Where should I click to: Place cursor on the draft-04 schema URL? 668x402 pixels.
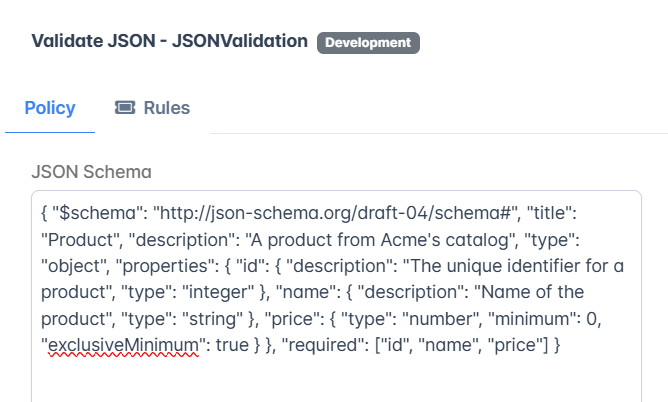(337, 213)
